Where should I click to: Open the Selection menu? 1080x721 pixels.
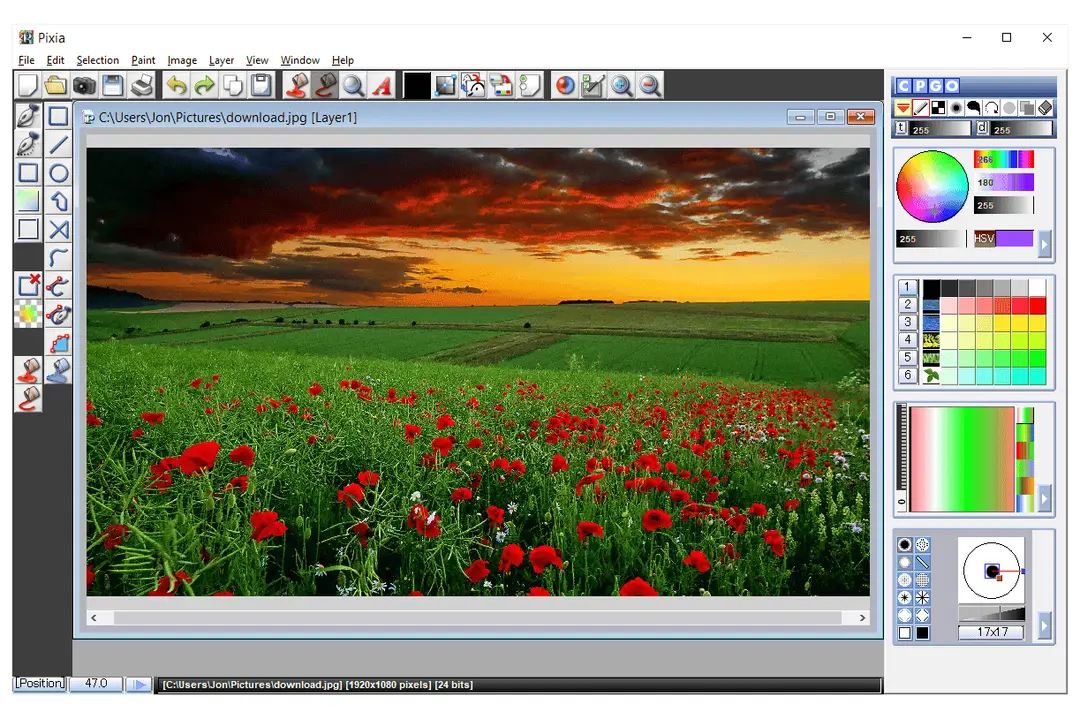click(x=97, y=61)
